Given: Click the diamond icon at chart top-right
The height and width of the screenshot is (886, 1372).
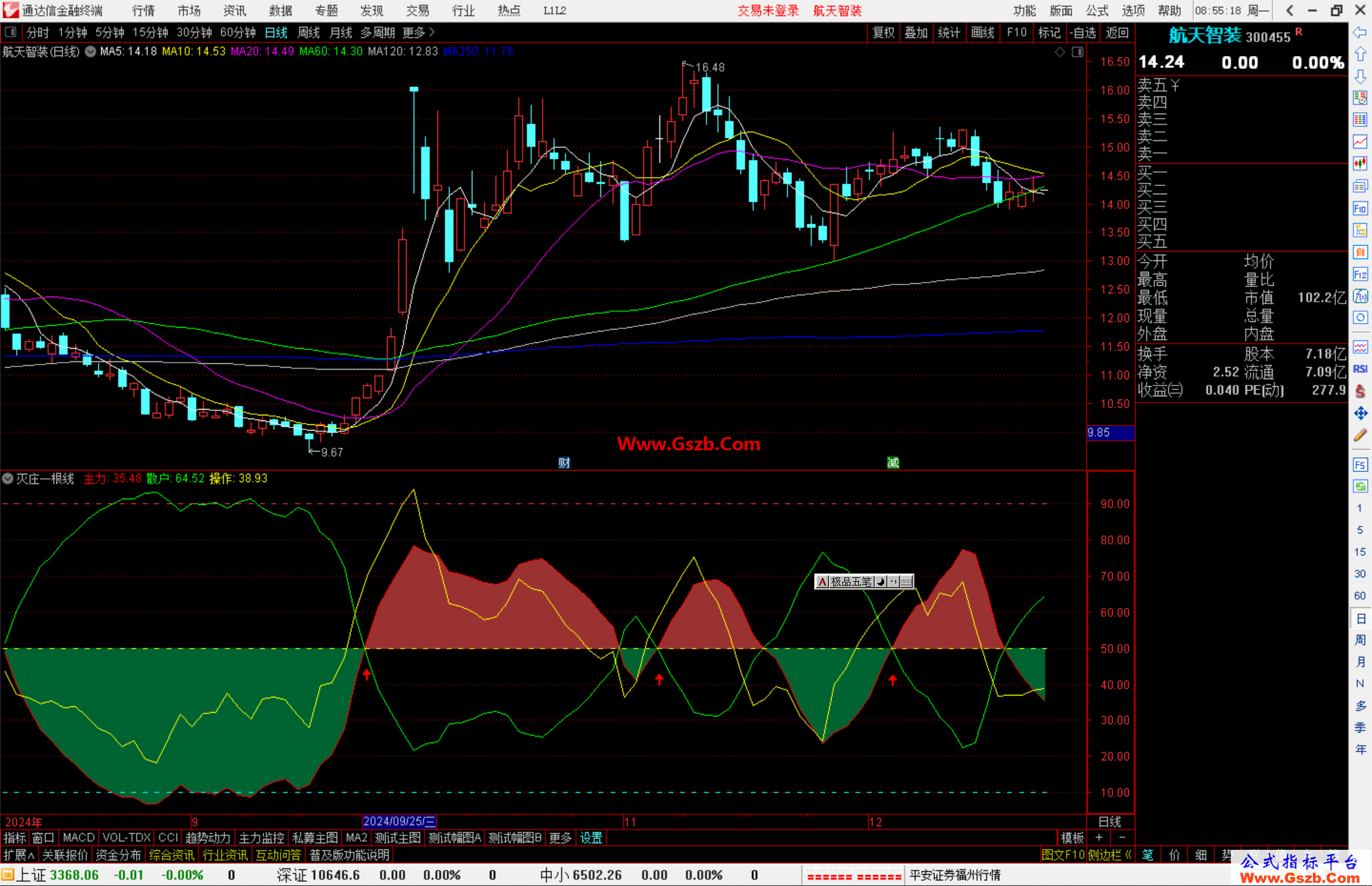Looking at the screenshot, I should coord(1060,52).
